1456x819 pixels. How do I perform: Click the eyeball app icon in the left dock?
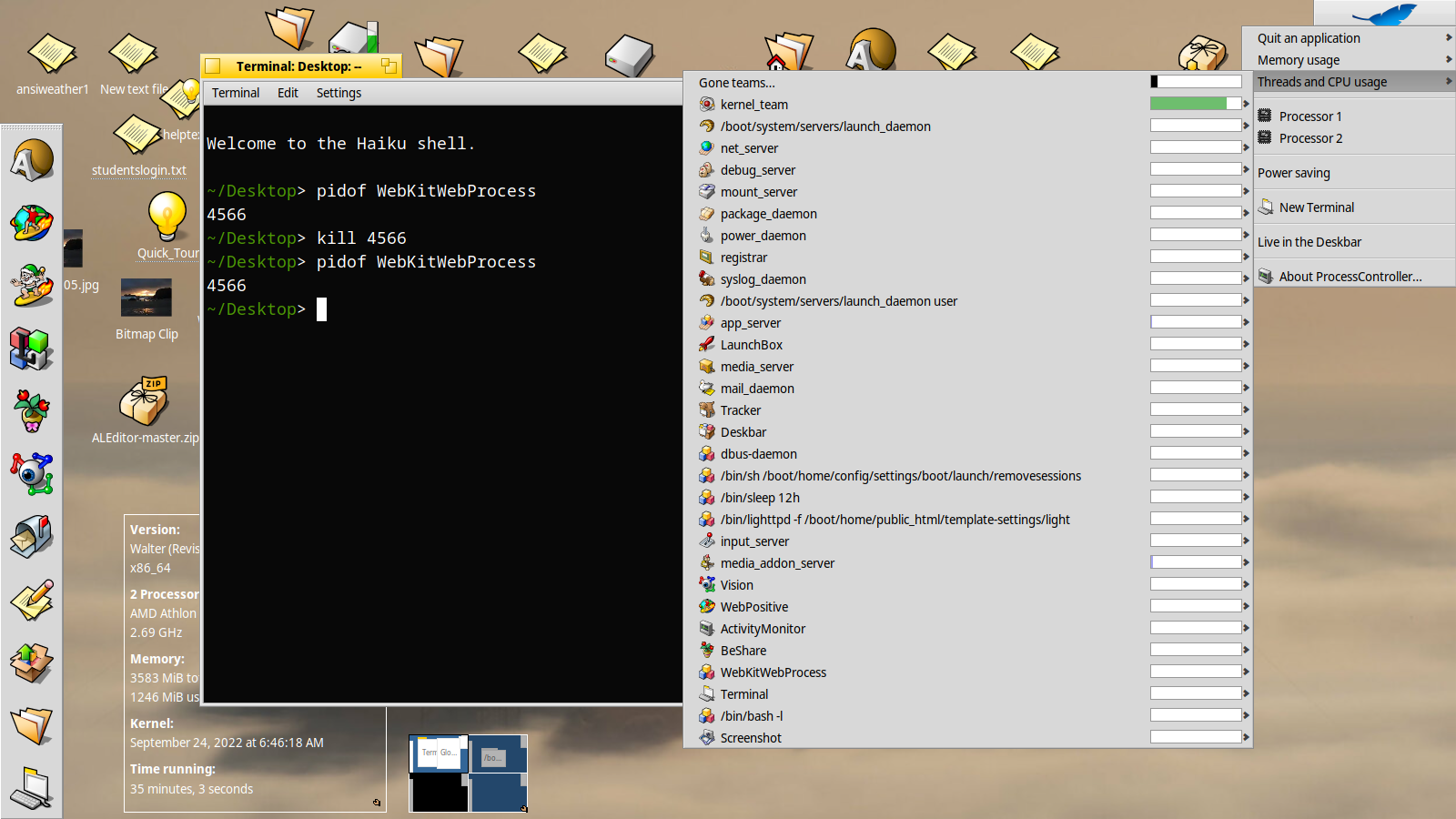click(32, 472)
